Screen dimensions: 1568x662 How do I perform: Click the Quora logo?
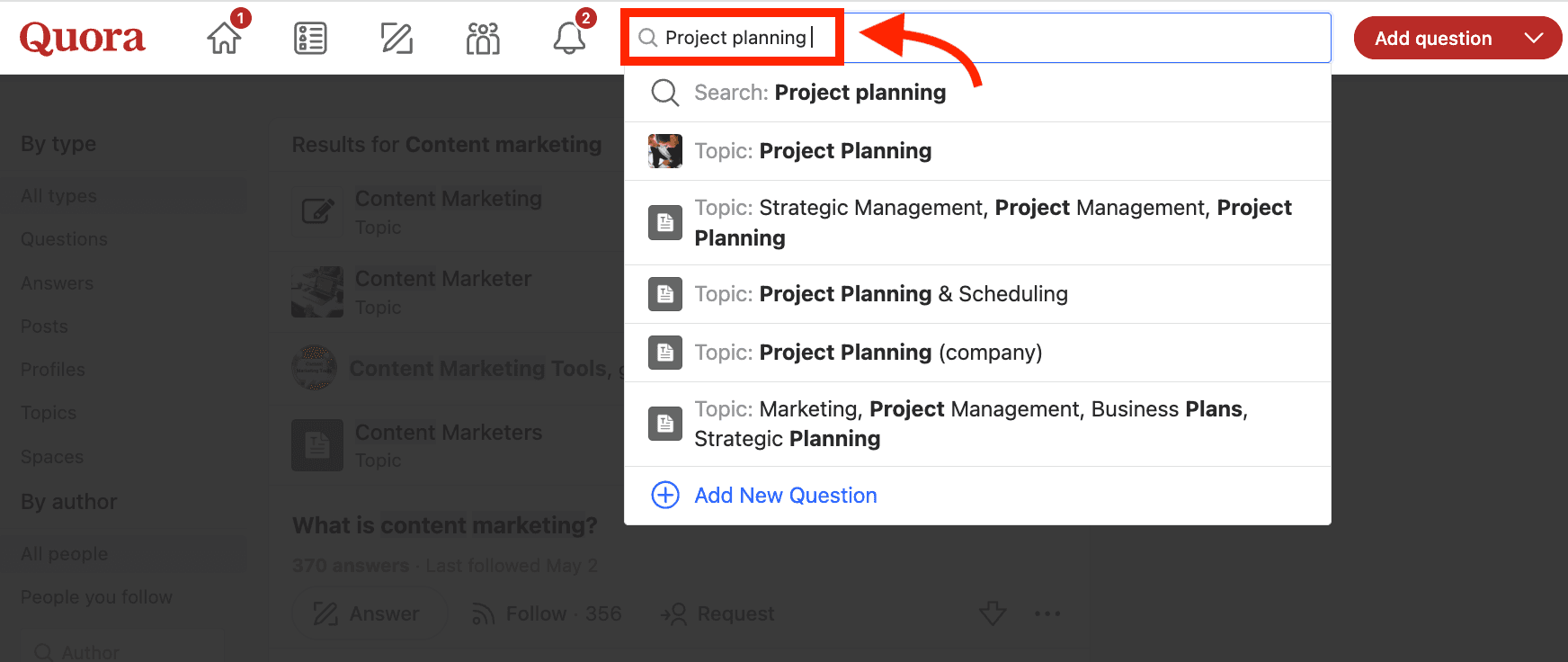point(82,38)
